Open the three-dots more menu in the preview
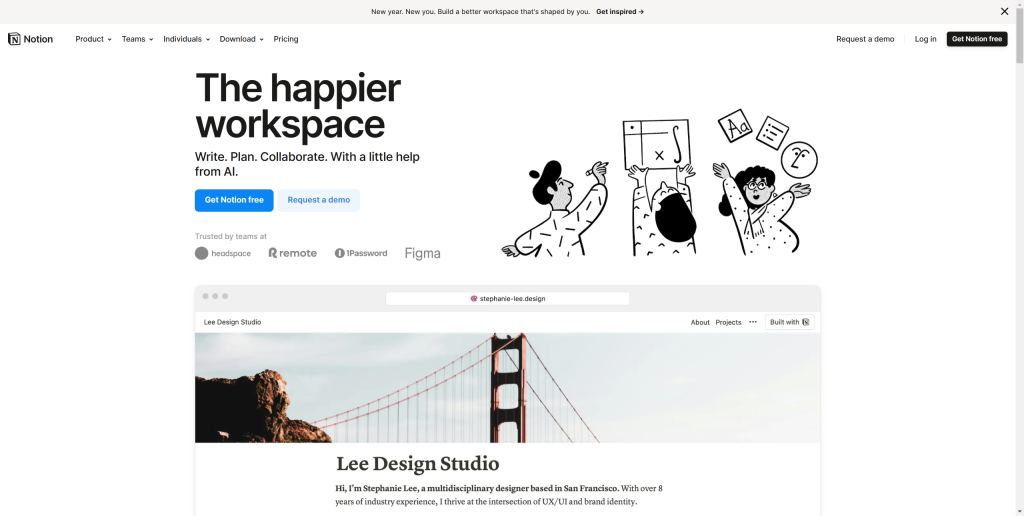Image resolution: width=1024 pixels, height=516 pixels. pos(753,322)
